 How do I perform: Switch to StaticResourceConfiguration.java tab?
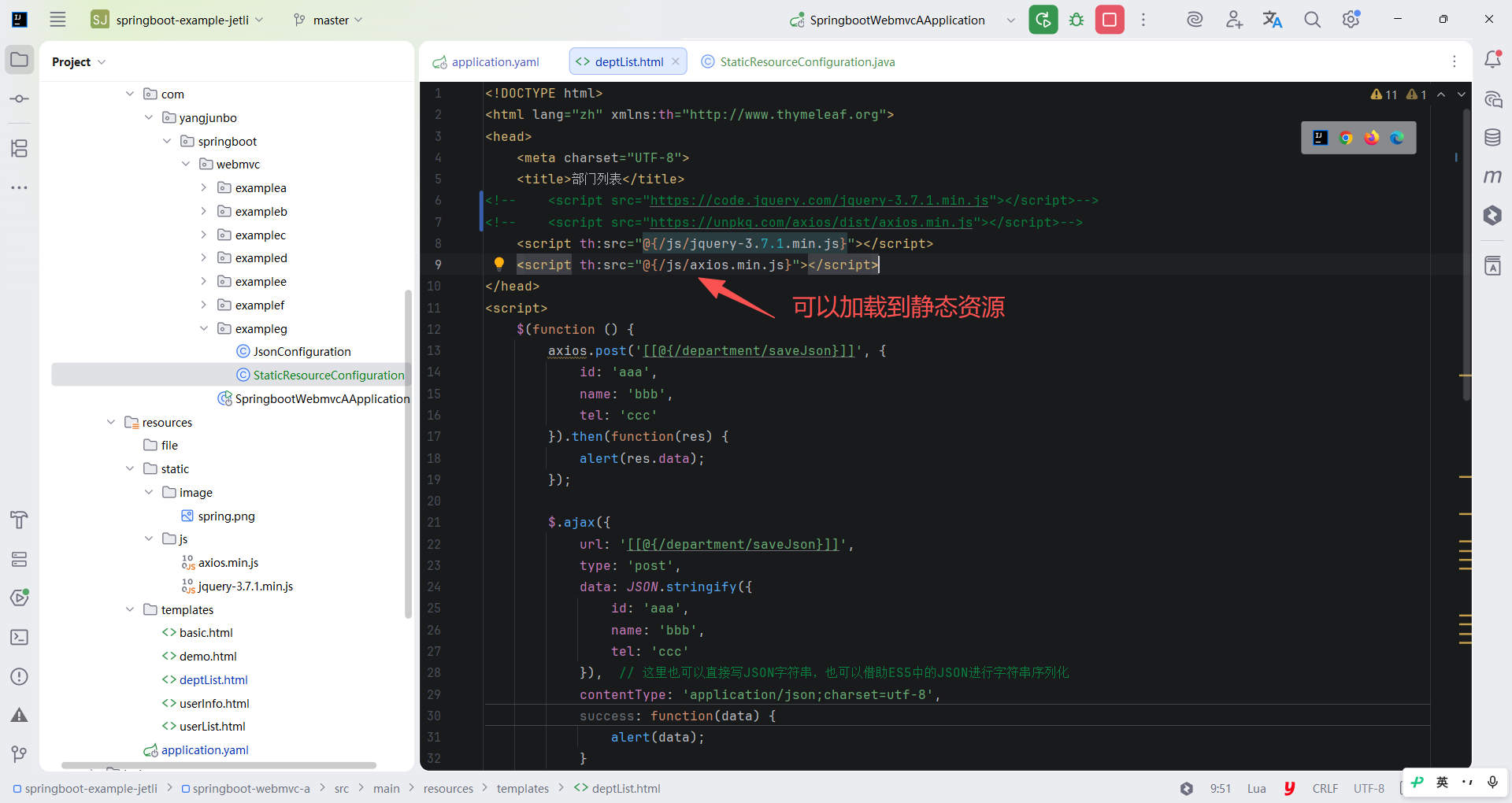pyautogui.click(x=799, y=61)
